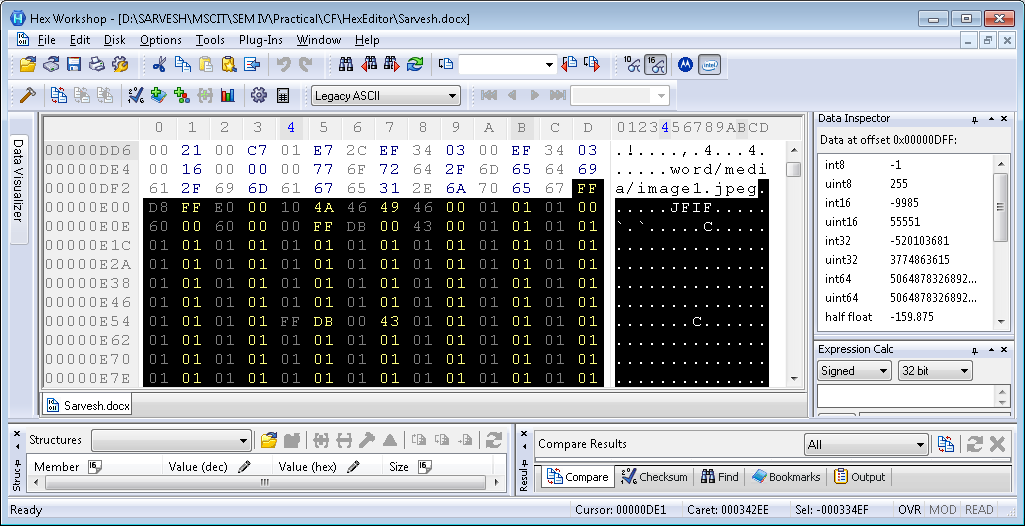Image resolution: width=1025 pixels, height=526 pixels.
Task: Select Motorola byte order icon
Action: (685, 64)
